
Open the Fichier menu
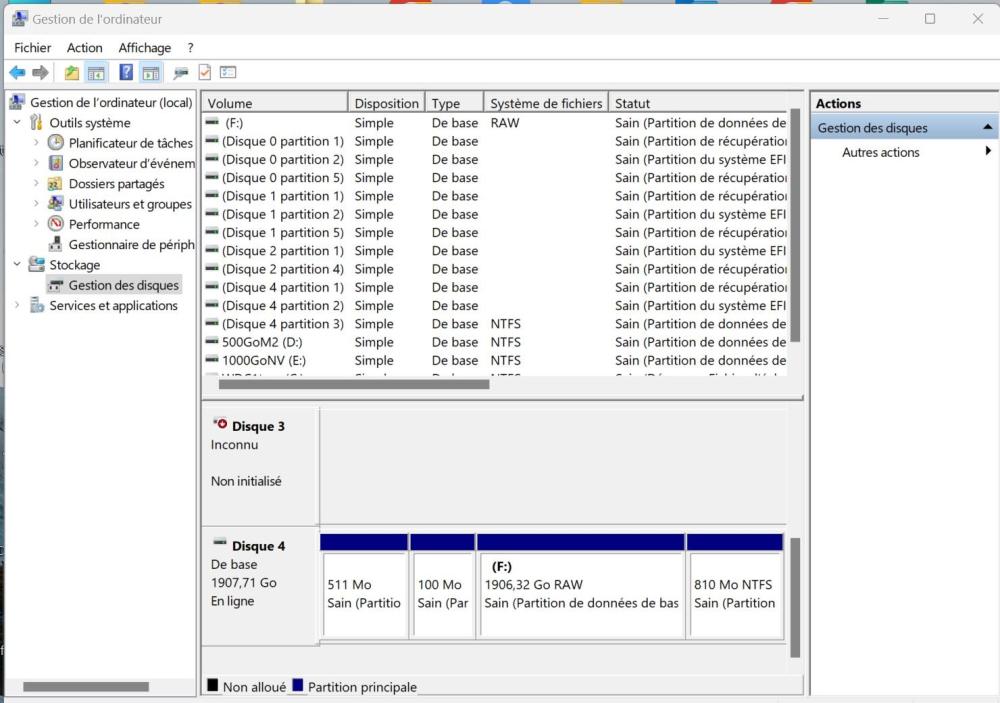[32, 47]
